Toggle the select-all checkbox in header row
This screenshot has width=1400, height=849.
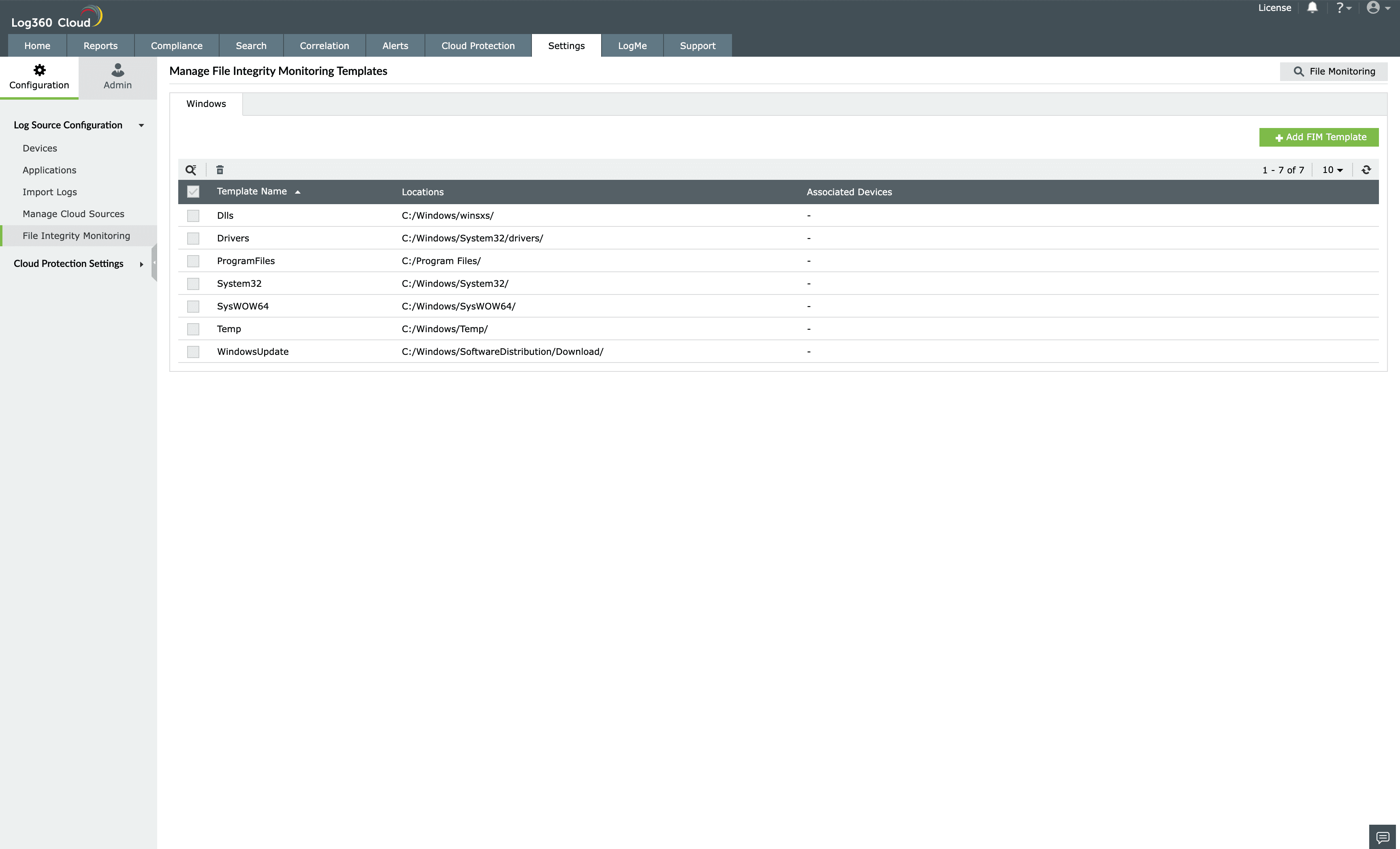tap(193, 191)
